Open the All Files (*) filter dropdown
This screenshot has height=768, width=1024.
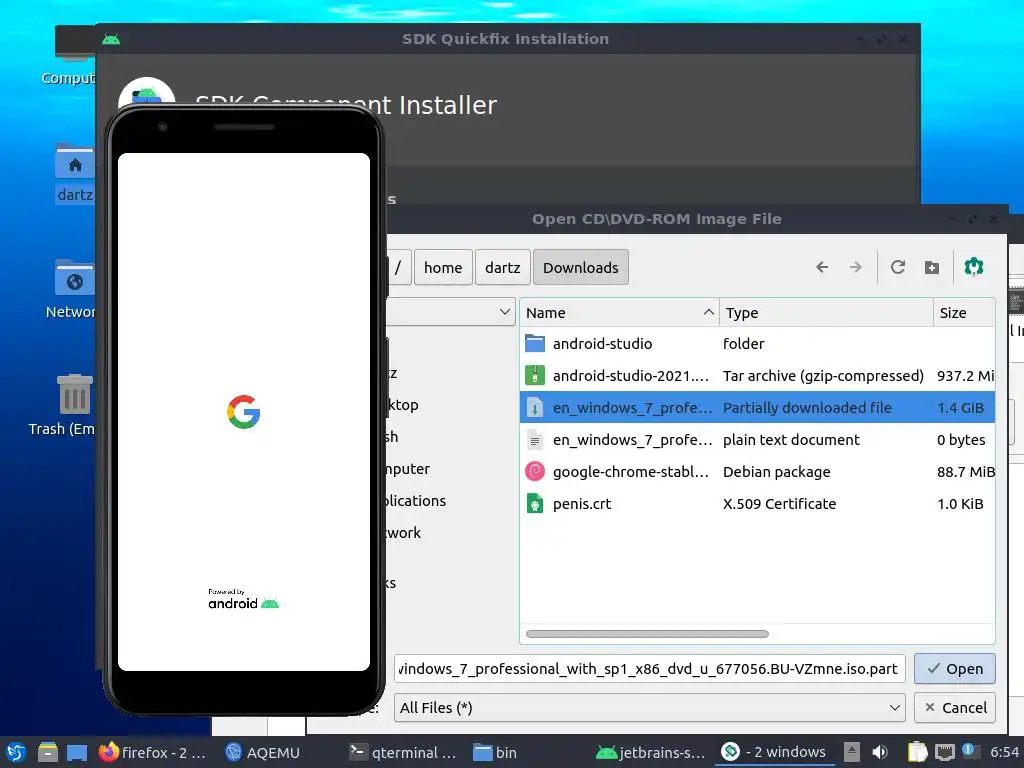point(649,707)
